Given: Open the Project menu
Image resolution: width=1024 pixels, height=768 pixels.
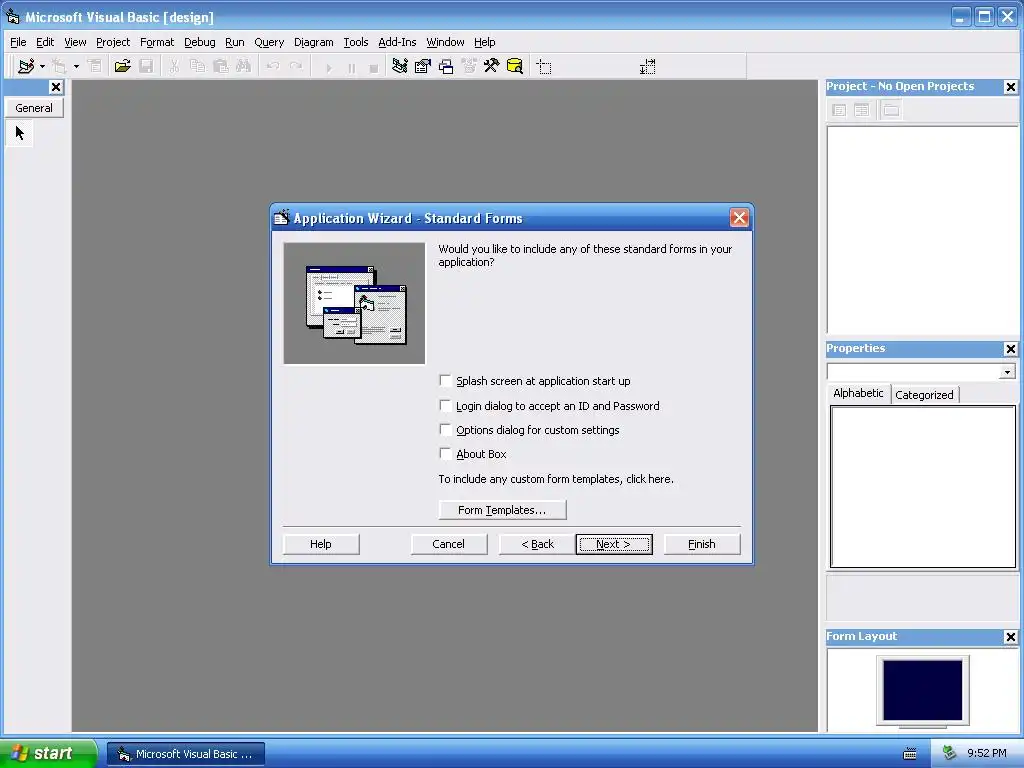Looking at the screenshot, I should coord(113,42).
